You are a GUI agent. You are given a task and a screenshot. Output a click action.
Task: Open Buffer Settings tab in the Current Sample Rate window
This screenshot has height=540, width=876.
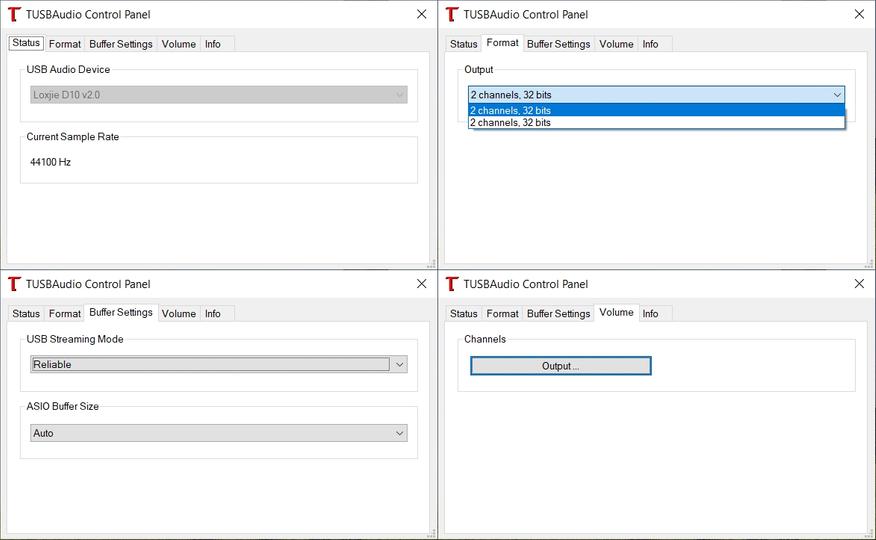coord(121,44)
